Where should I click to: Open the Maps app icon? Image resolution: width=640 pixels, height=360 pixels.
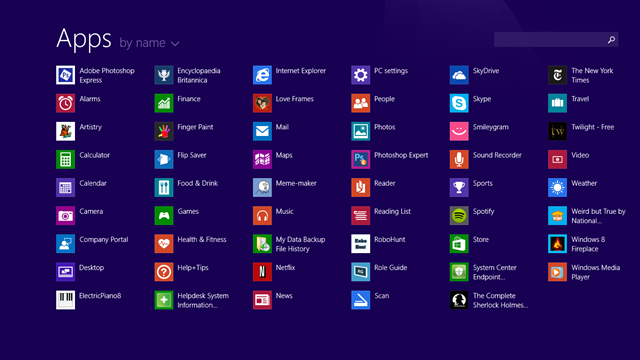tap(262, 160)
